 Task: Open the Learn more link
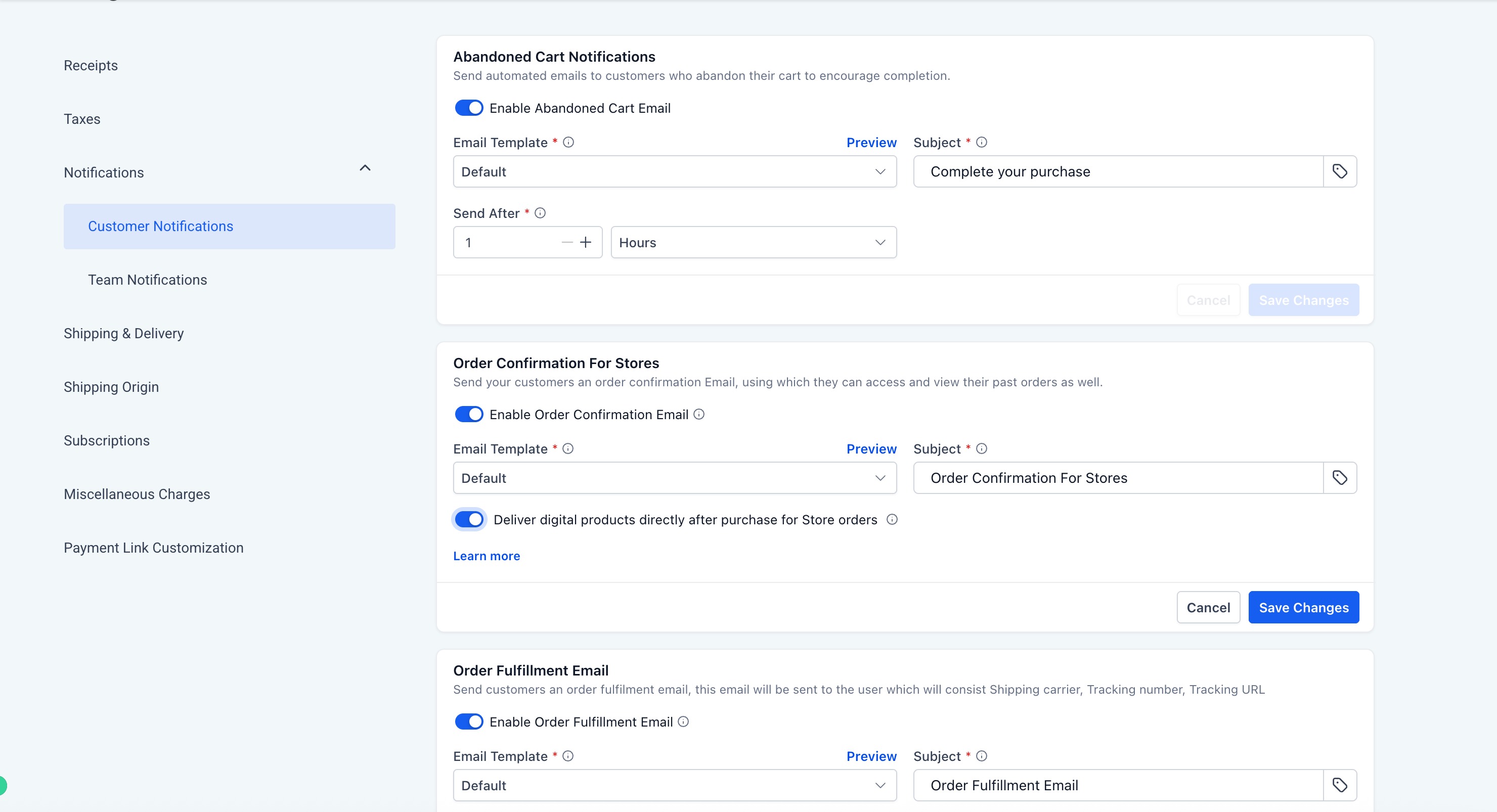coord(487,556)
